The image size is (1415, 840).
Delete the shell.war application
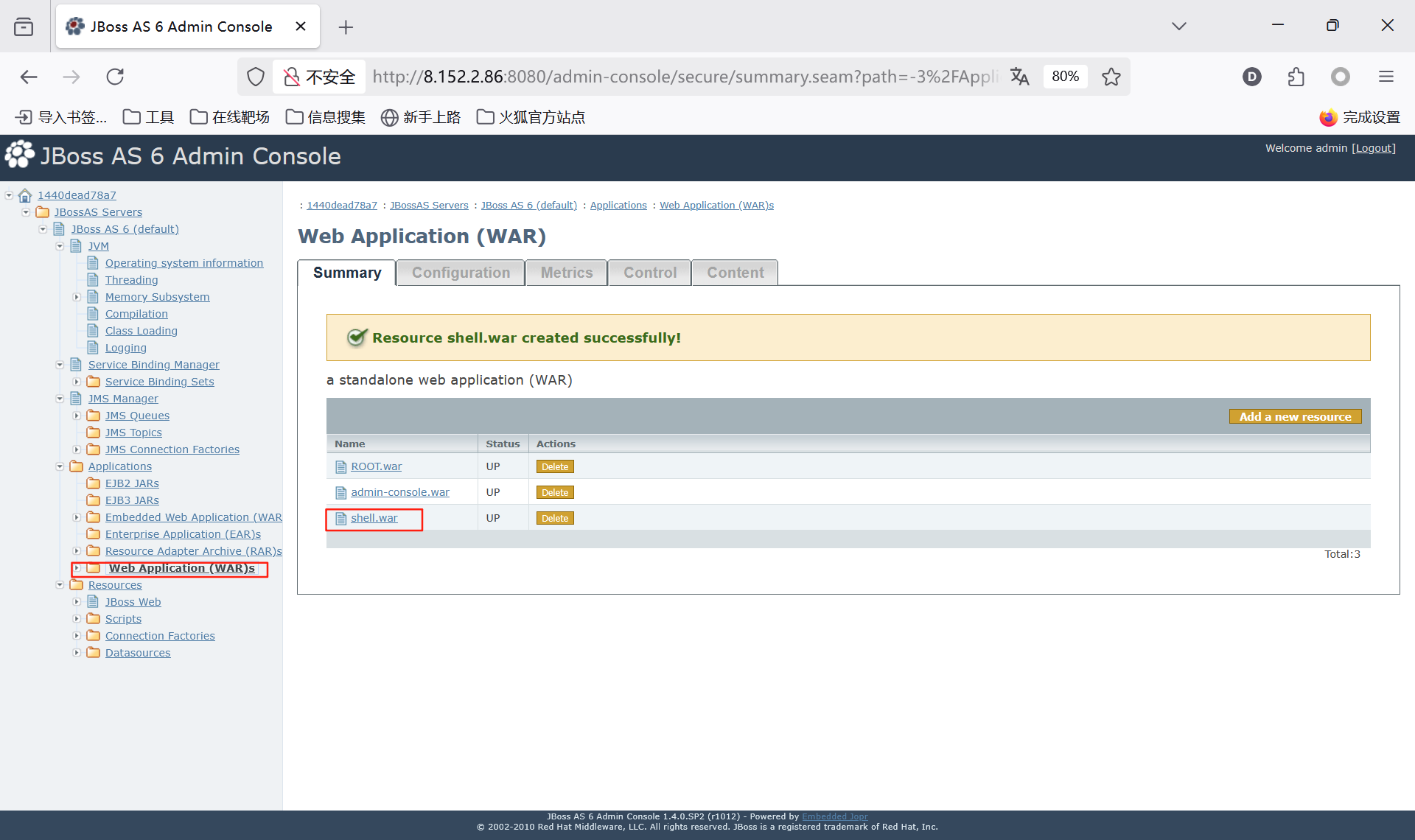click(x=555, y=519)
